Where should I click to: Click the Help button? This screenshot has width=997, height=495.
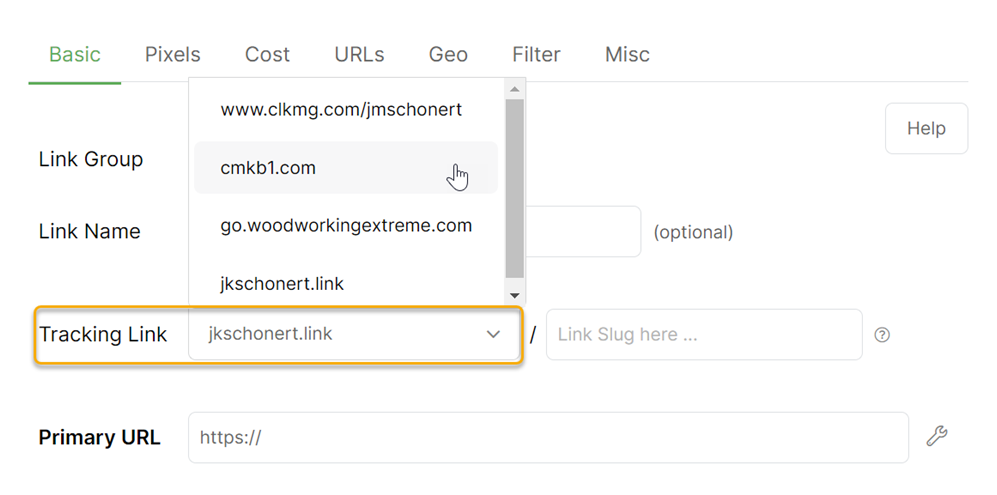(926, 128)
